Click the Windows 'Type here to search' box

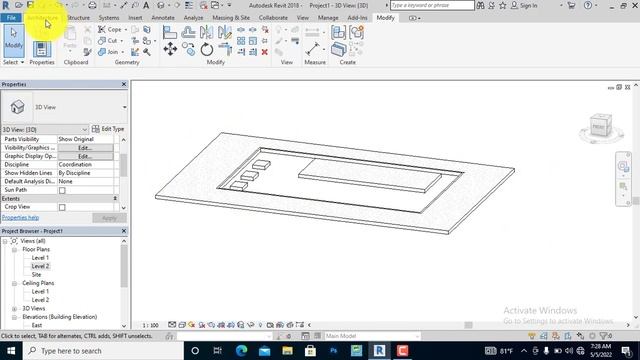(x=103, y=351)
